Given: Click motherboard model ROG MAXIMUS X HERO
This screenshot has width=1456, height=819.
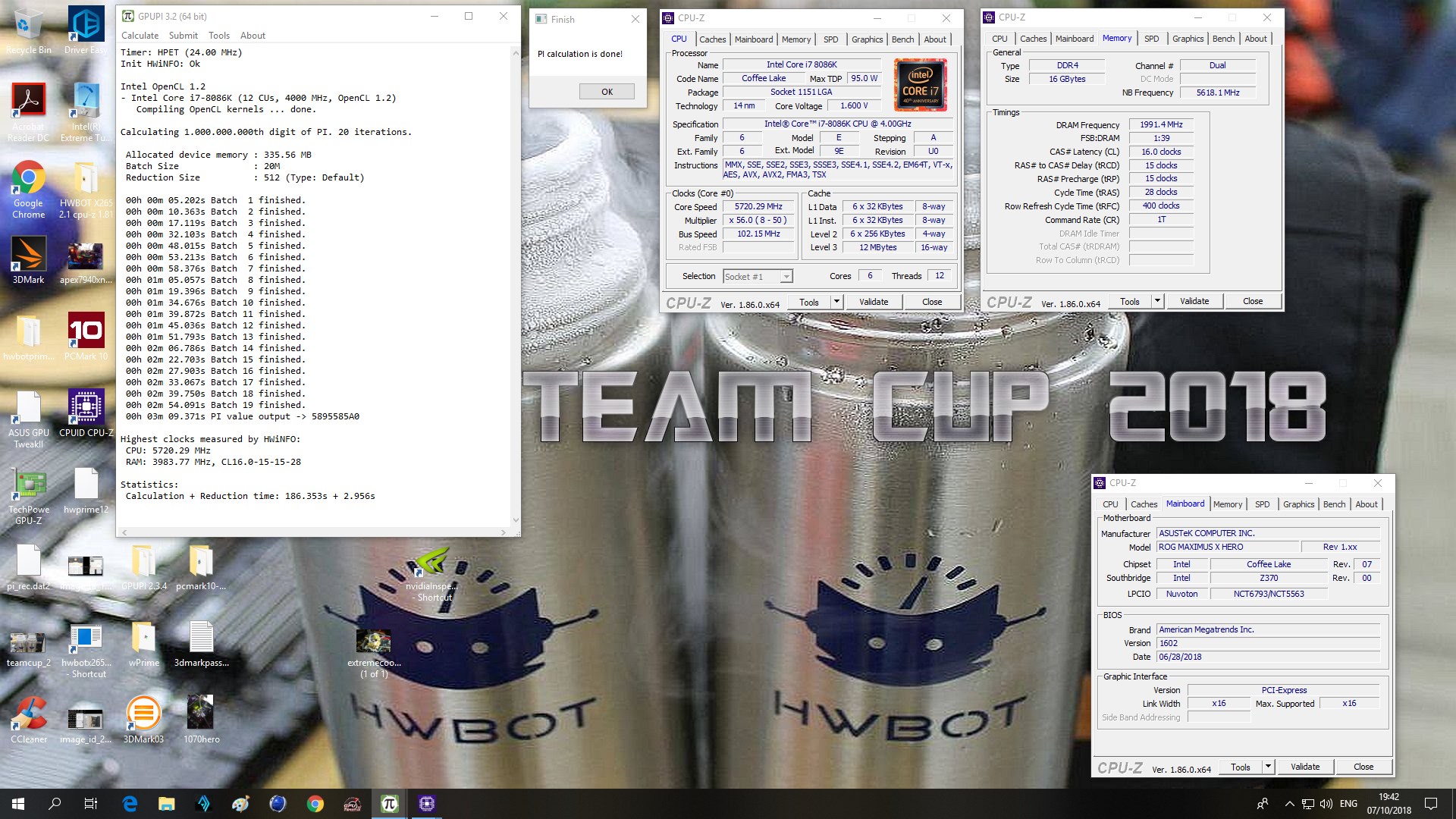Looking at the screenshot, I should tap(1227, 547).
